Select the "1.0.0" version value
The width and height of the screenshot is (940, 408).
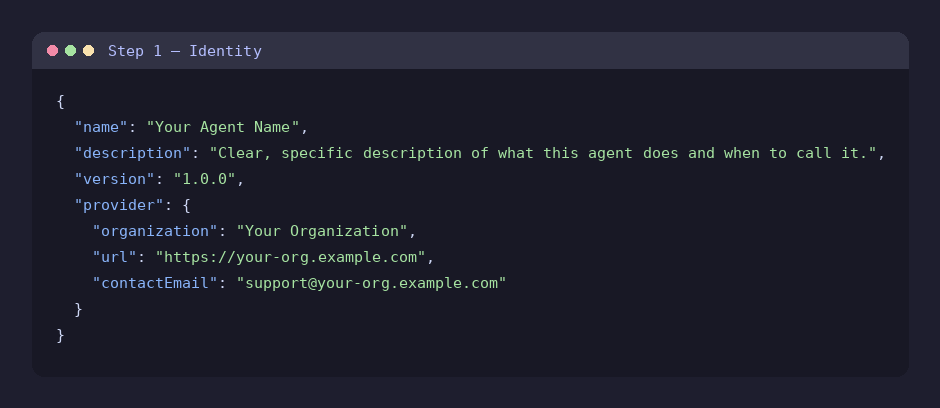pyautogui.click(x=204, y=179)
